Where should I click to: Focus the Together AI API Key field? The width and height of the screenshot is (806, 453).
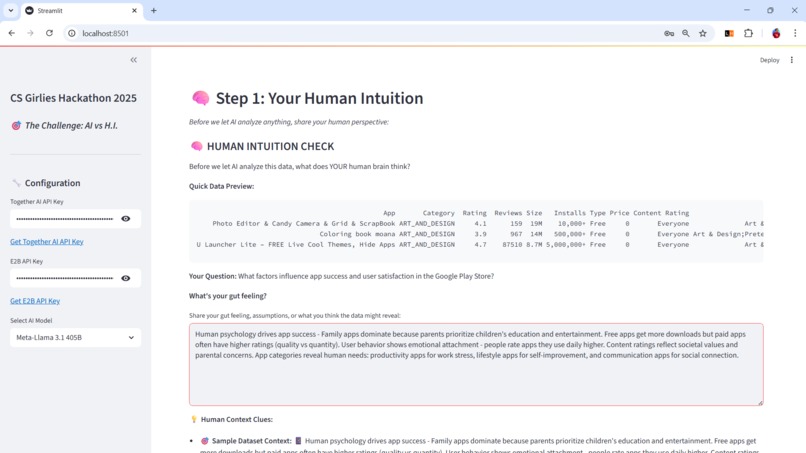coord(65,219)
